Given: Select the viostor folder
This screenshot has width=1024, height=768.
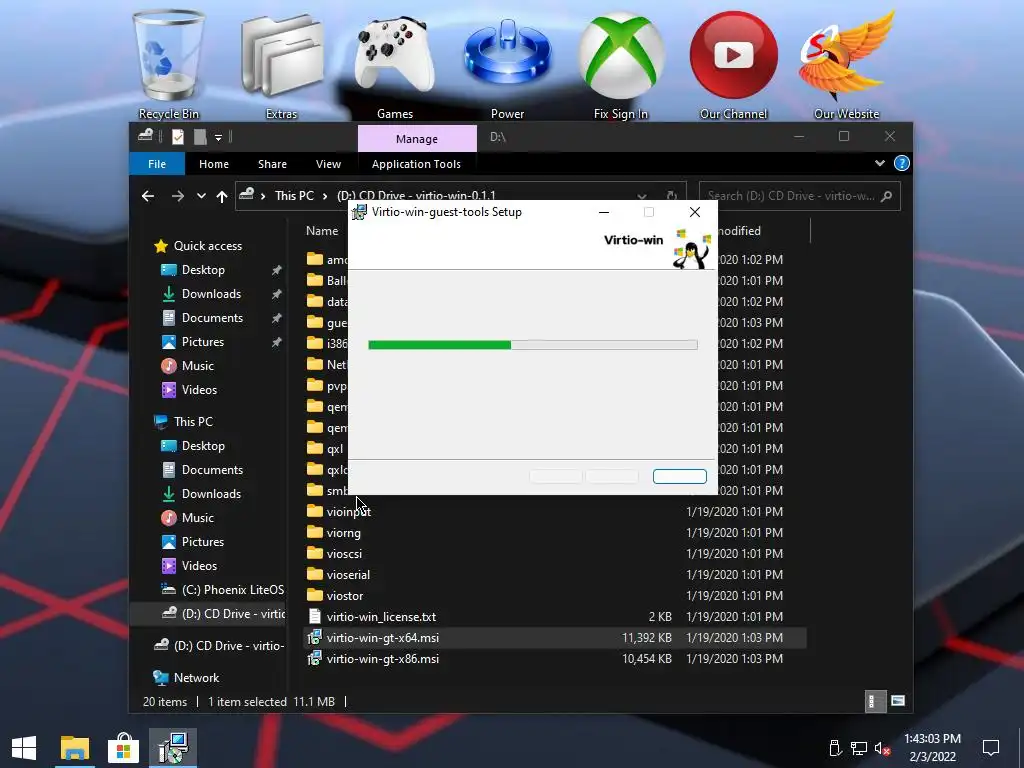Looking at the screenshot, I should [345, 596].
